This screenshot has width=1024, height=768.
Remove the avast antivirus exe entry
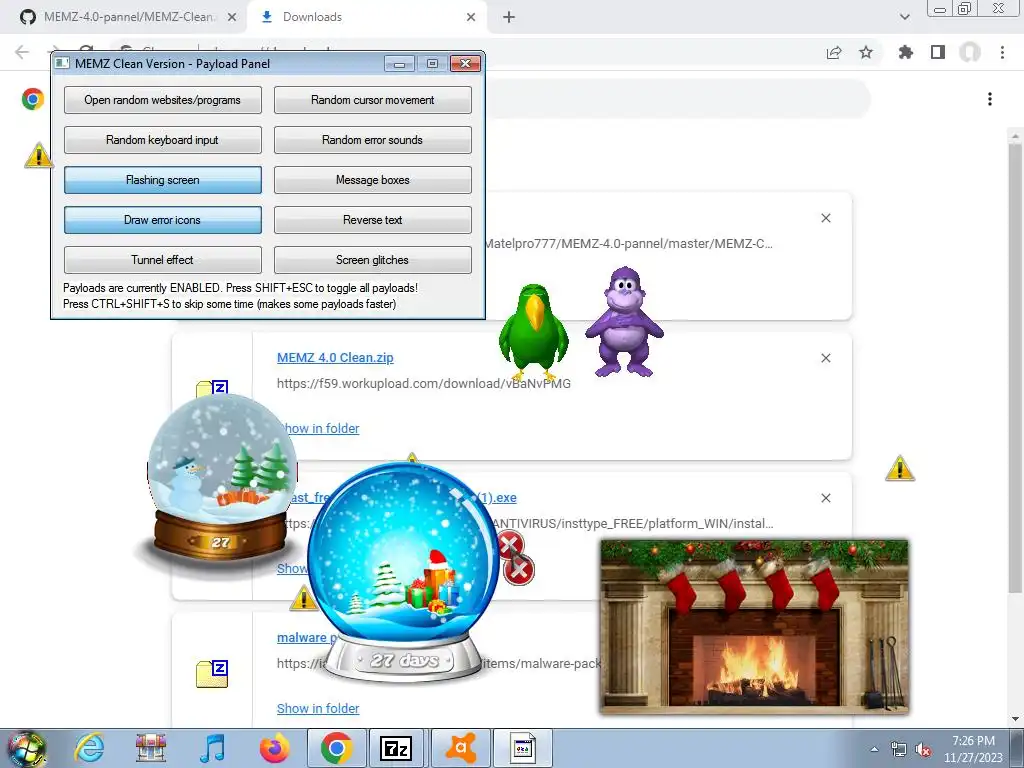pyautogui.click(x=826, y=498)
